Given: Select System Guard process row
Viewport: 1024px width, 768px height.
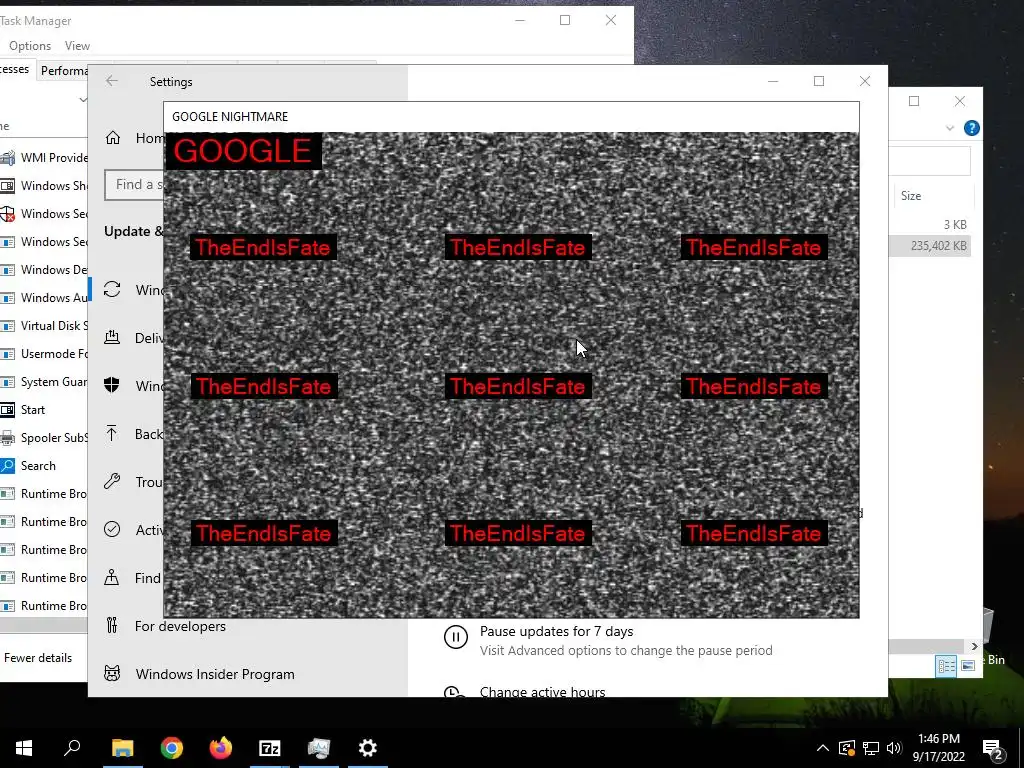Looking at the screenshot, I should click(x=43, y=381).
